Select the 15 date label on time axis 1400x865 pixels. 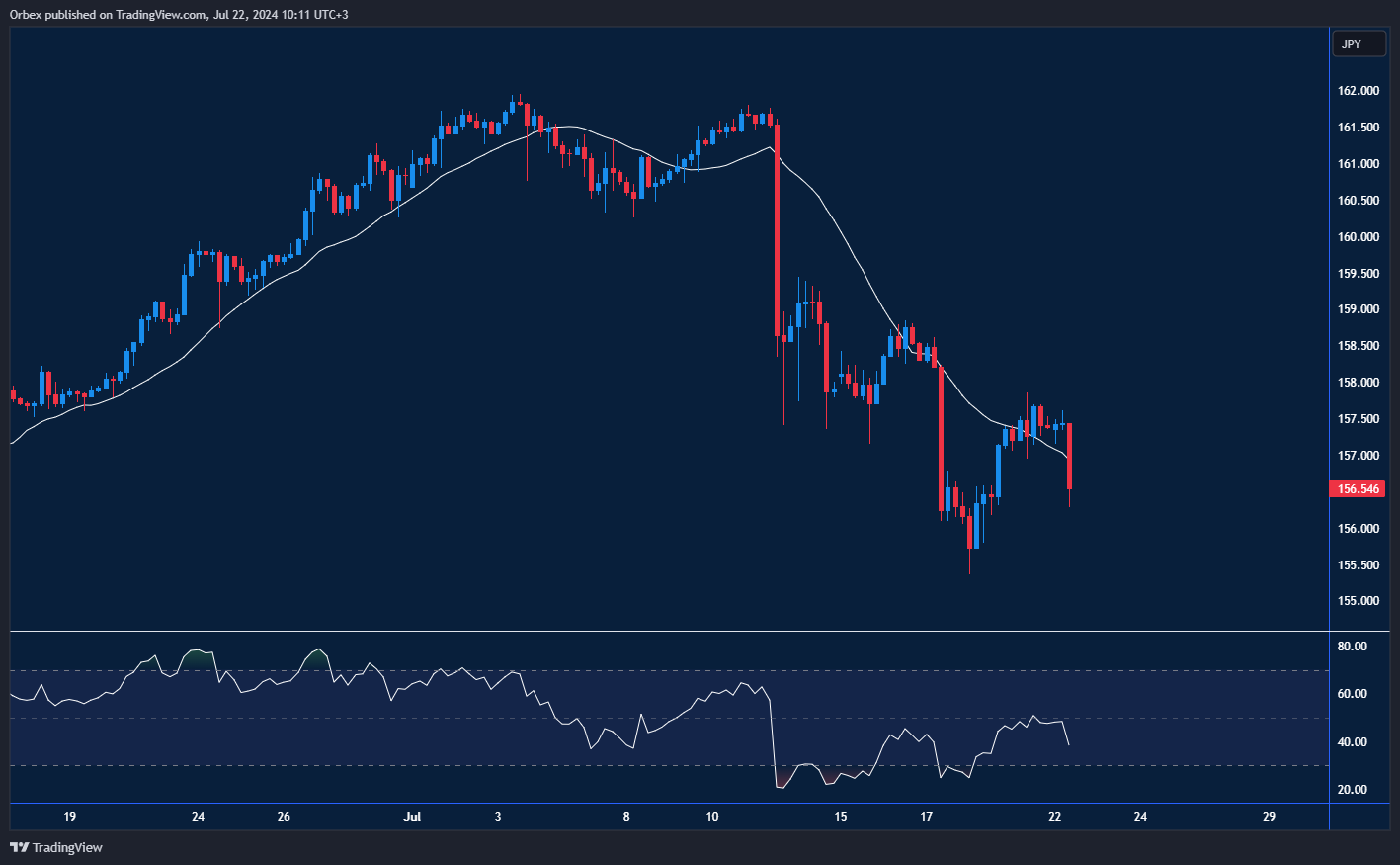pyautogui.click(x=841, y=817)
